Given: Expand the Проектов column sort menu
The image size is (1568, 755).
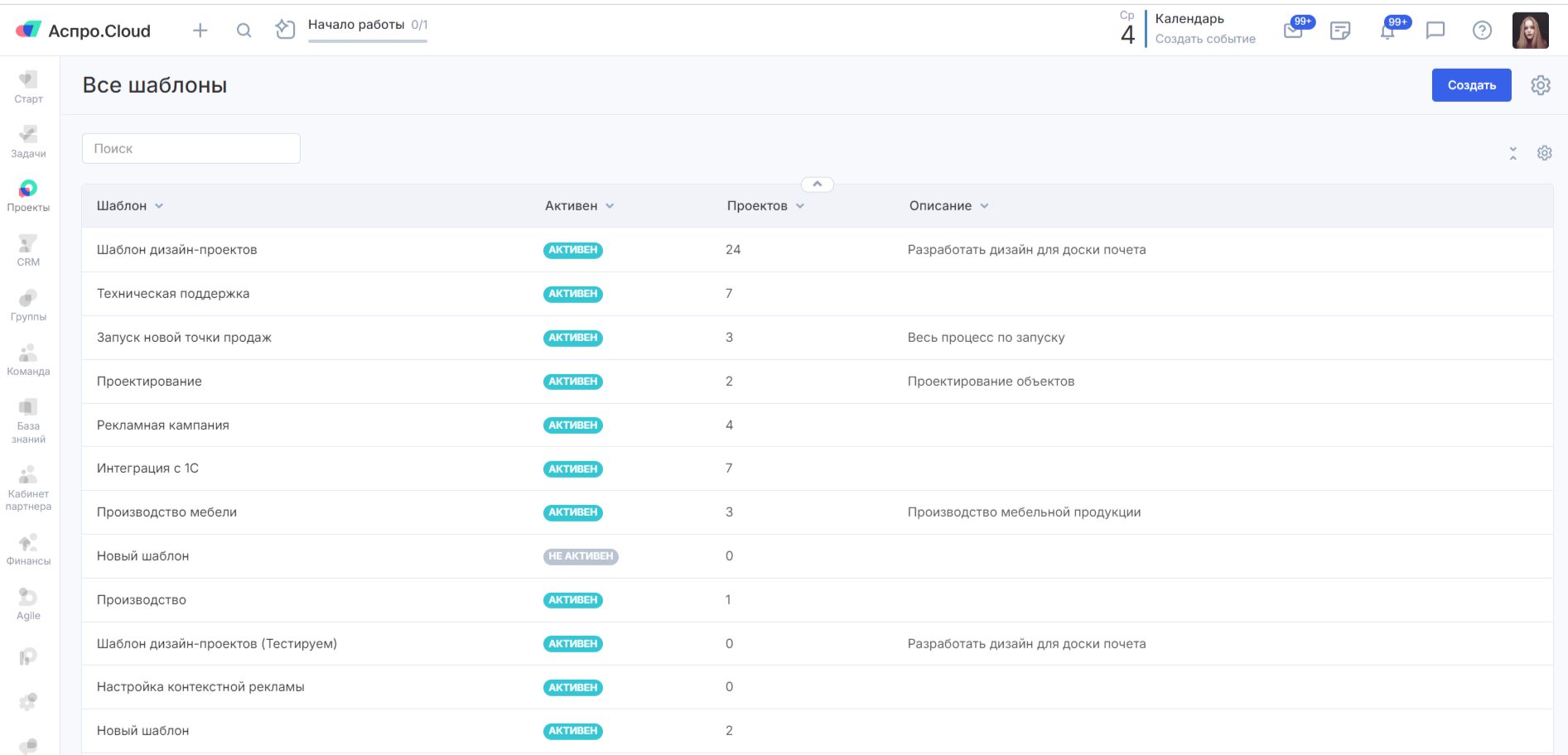Looking at the screenshot, I should pos(800,206).
